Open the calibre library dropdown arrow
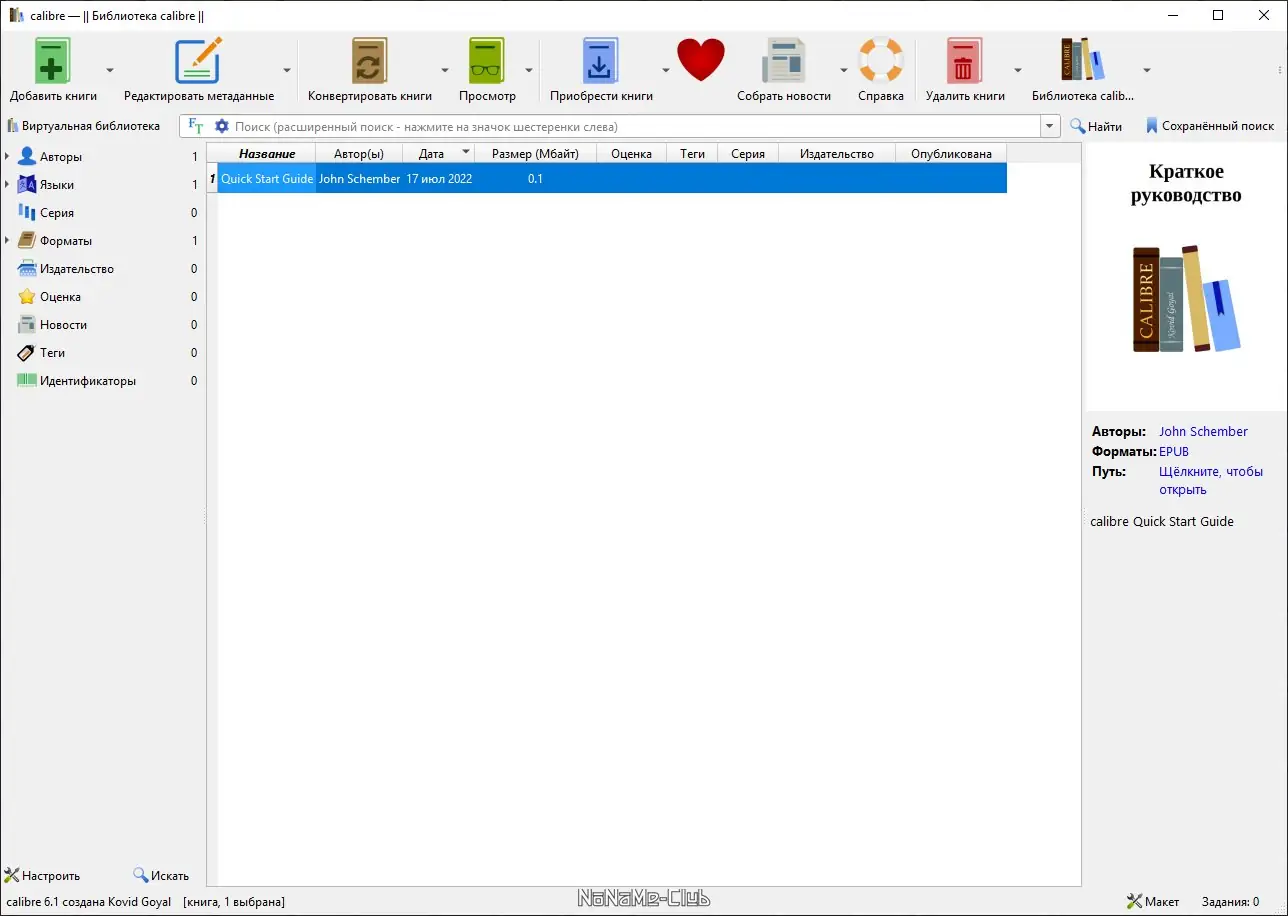Viewport: 1288px width, 916px height. click(1147, 70)
